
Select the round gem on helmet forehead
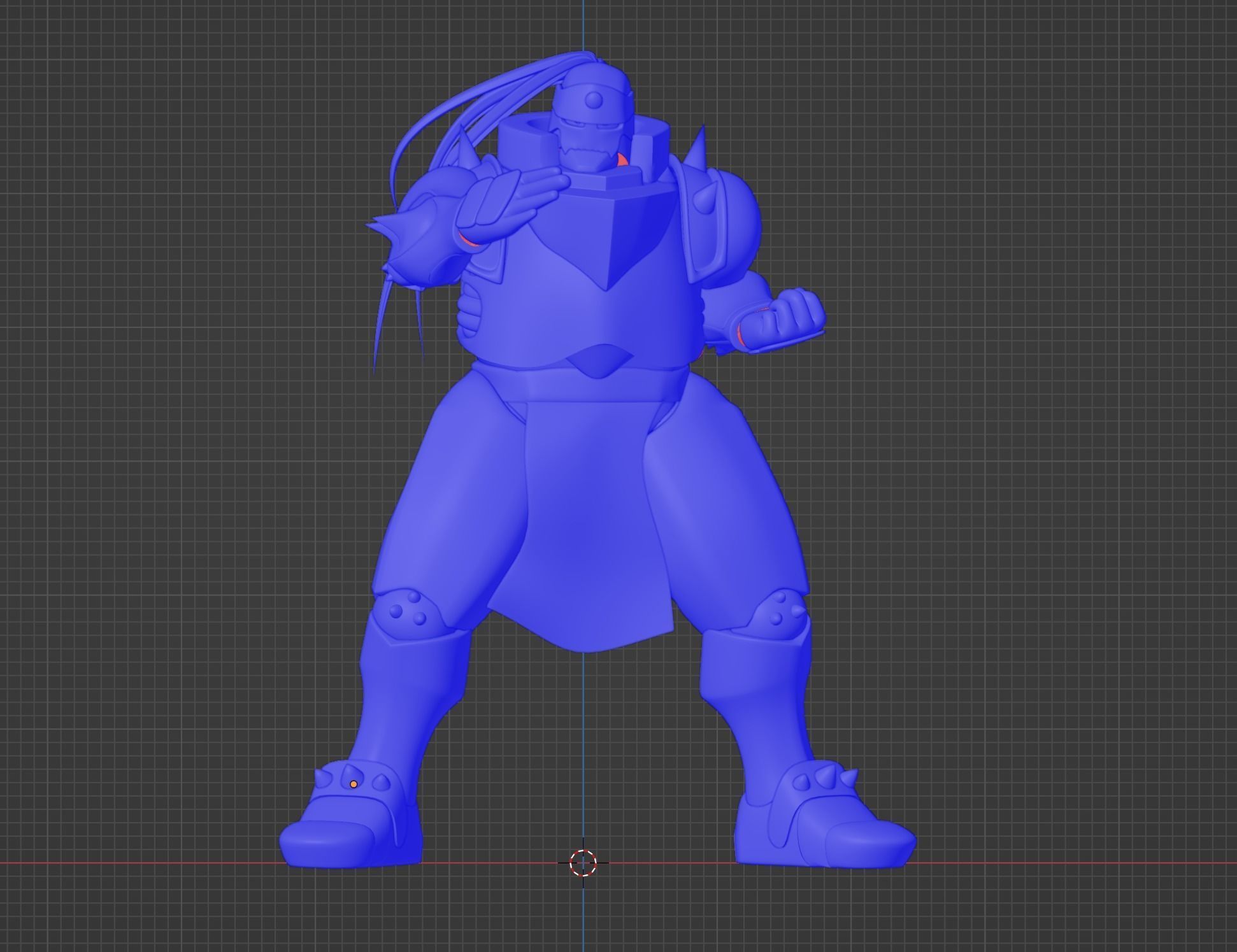593,100
